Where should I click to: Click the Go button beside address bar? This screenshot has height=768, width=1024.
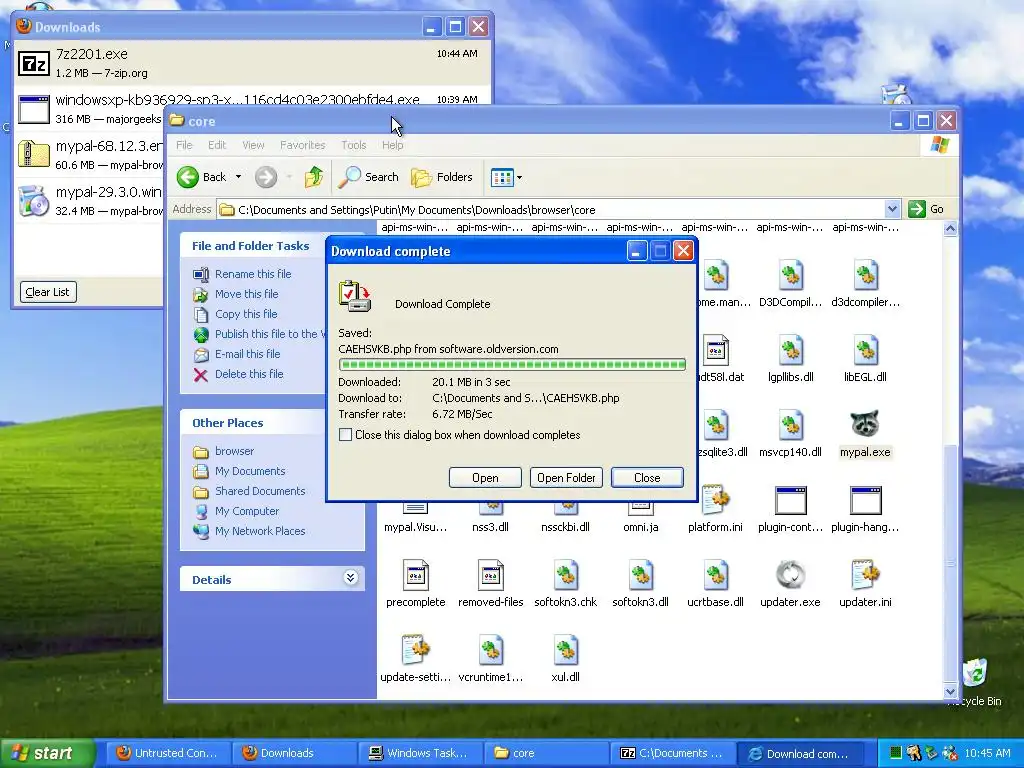tap(927, 209)
